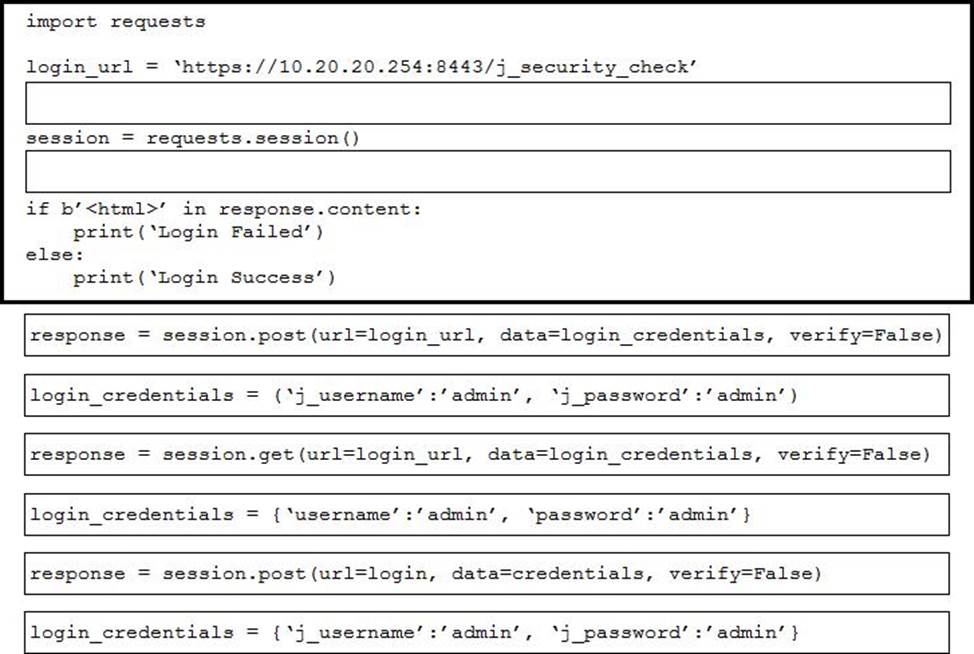Choose the 'username'/'password' credentials dictionary option
Viewport: 974px width, 654px height.
[486, 514]
